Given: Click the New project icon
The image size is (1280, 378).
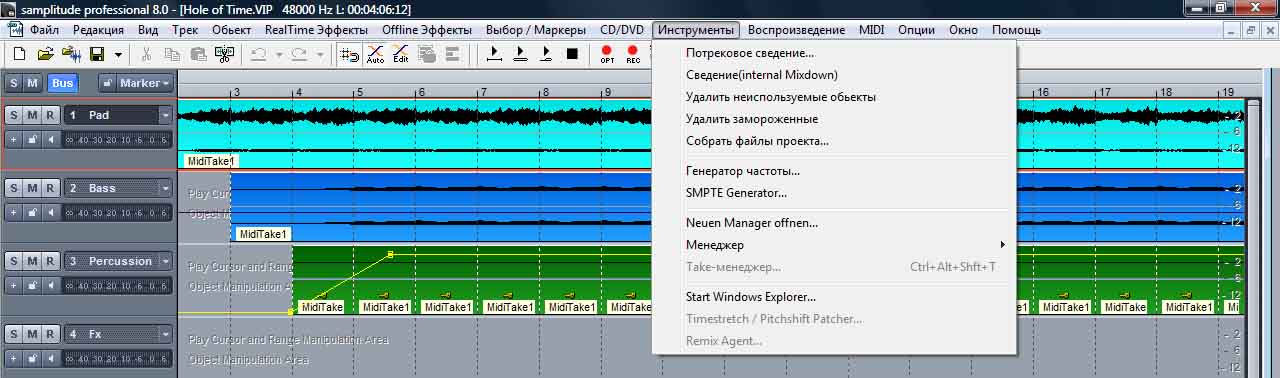Looking at the screenshot, I should tap(19, 54).
